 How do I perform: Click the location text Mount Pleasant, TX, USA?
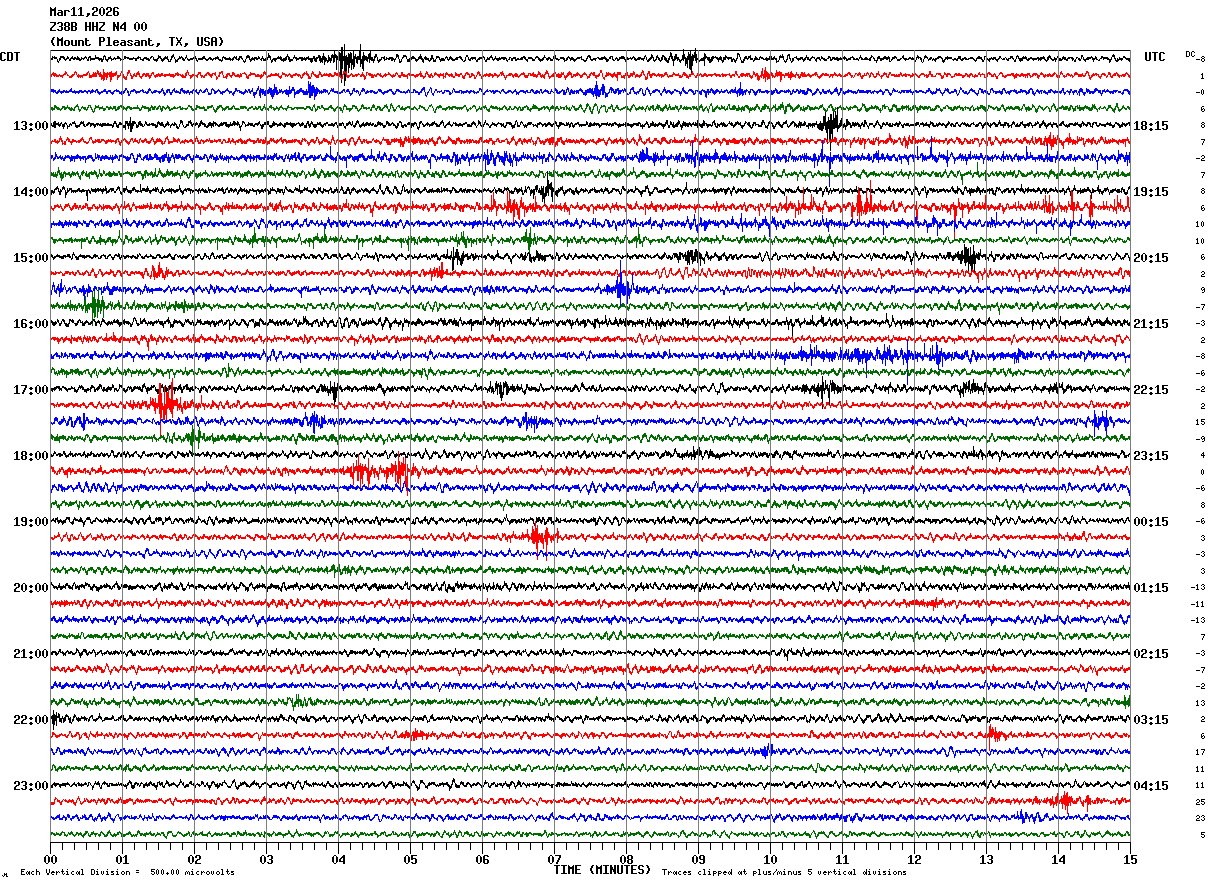[137, 42]
